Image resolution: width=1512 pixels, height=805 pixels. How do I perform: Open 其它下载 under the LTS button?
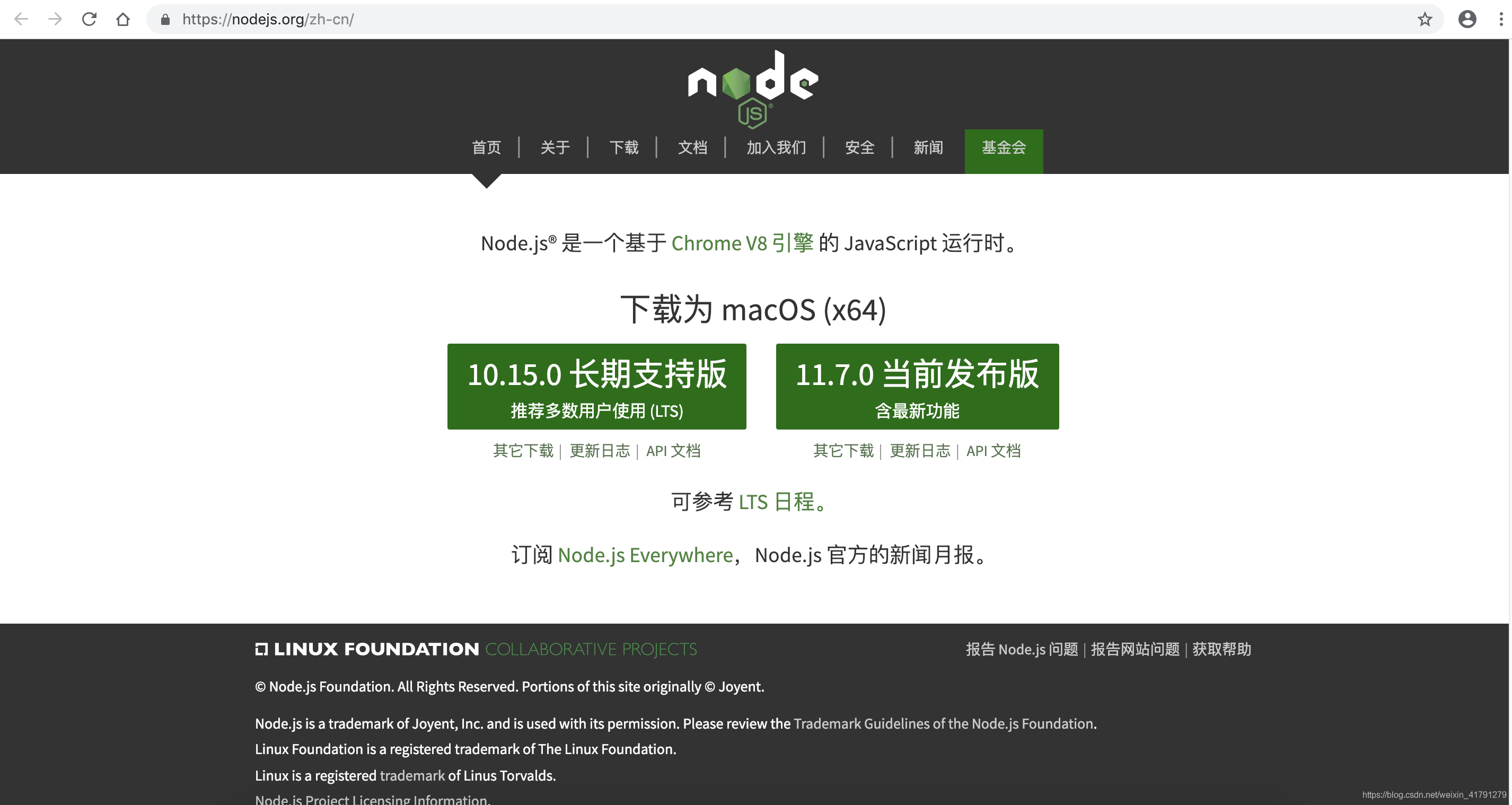click(x=523, y=450)
